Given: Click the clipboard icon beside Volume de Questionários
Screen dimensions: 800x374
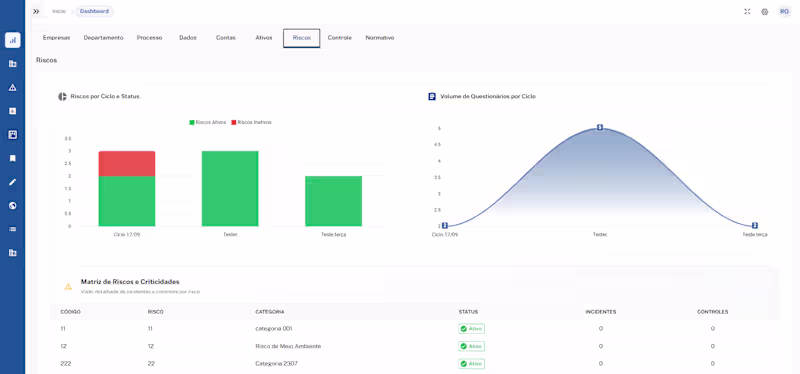Looking at the screenshot, I should tap(432, 96).
